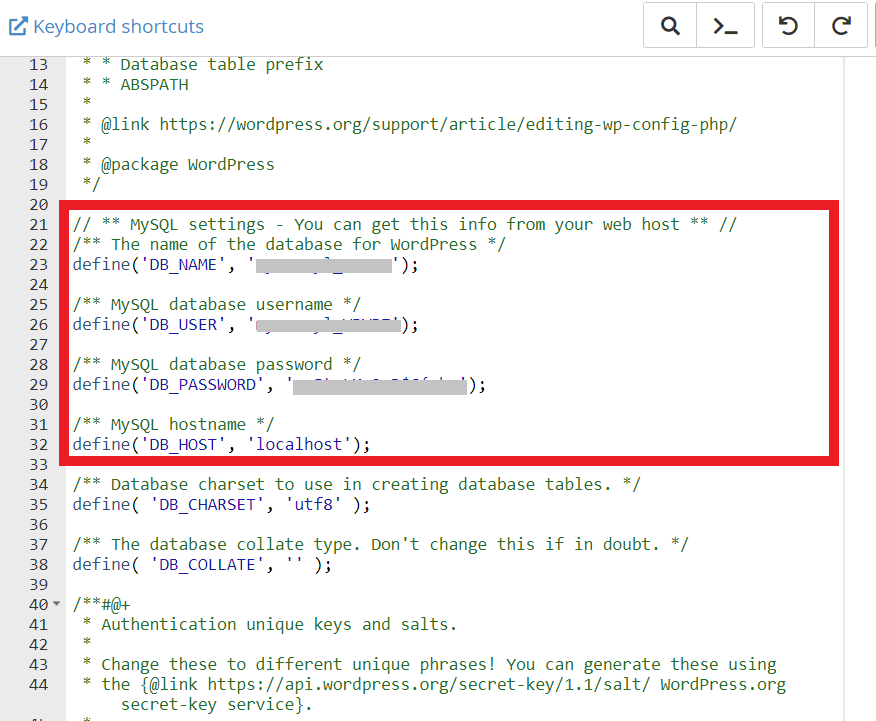
Task: Place cursor on 'localhost' value
Action: pyautogui.click(x=299, y=445)
